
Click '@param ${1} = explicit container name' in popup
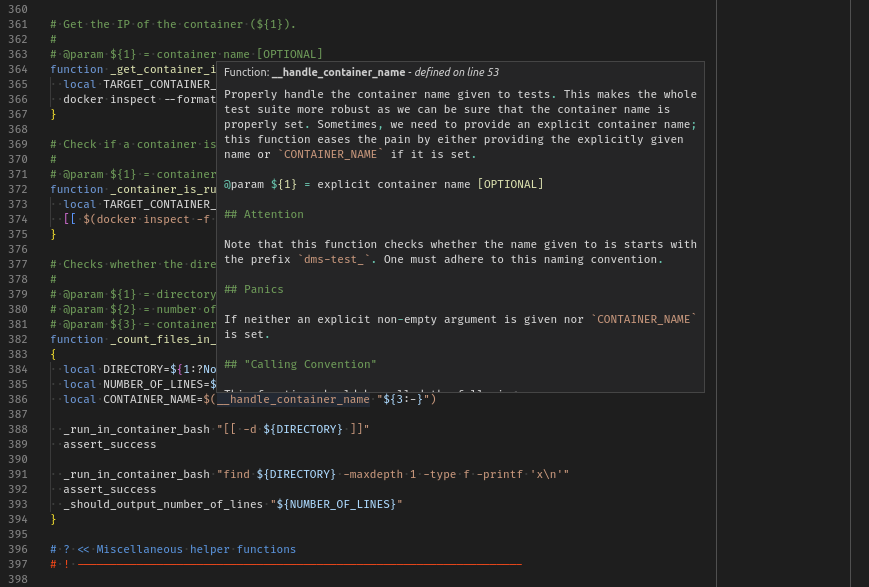pyautogui.click(x=347, y=184)
